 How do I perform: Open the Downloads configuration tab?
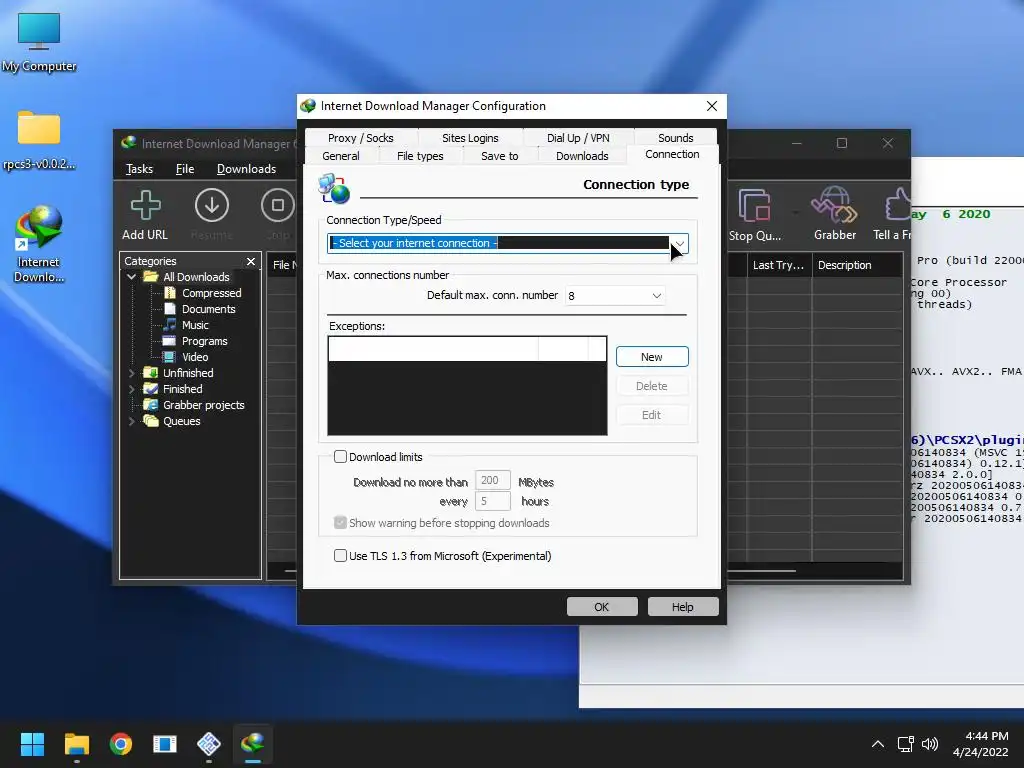pos(582,156)
